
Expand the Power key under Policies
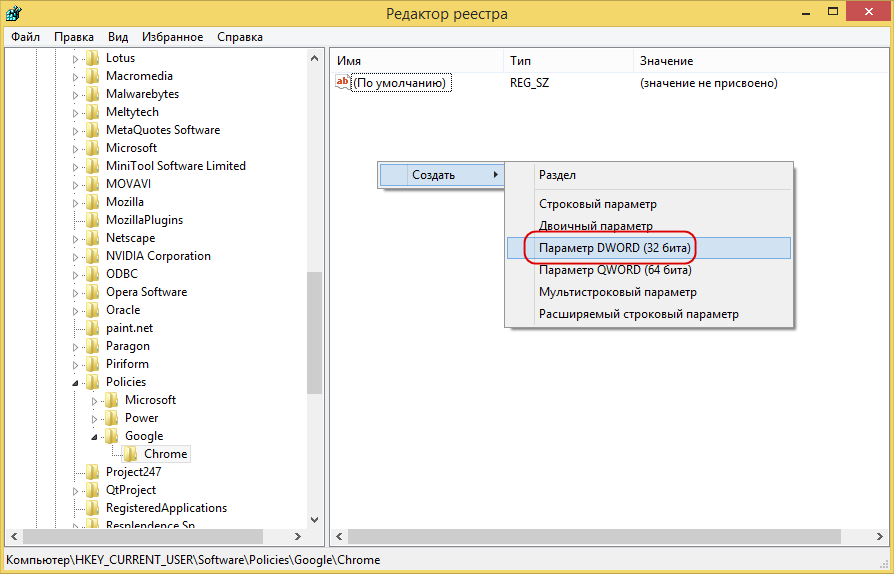pyautogui.click(x=95, y=419)
